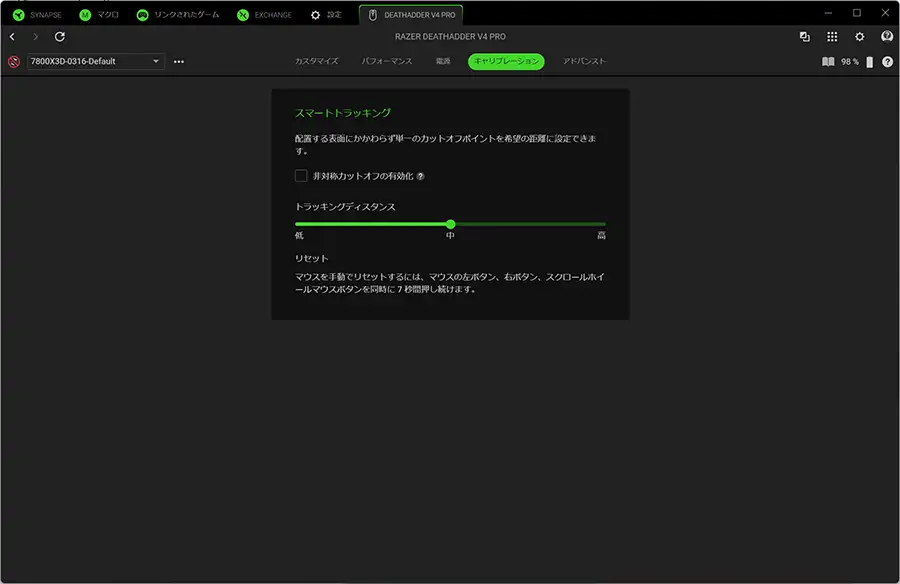Refresh the page with the reload icon
900x584 pixels.
[60, 37]
